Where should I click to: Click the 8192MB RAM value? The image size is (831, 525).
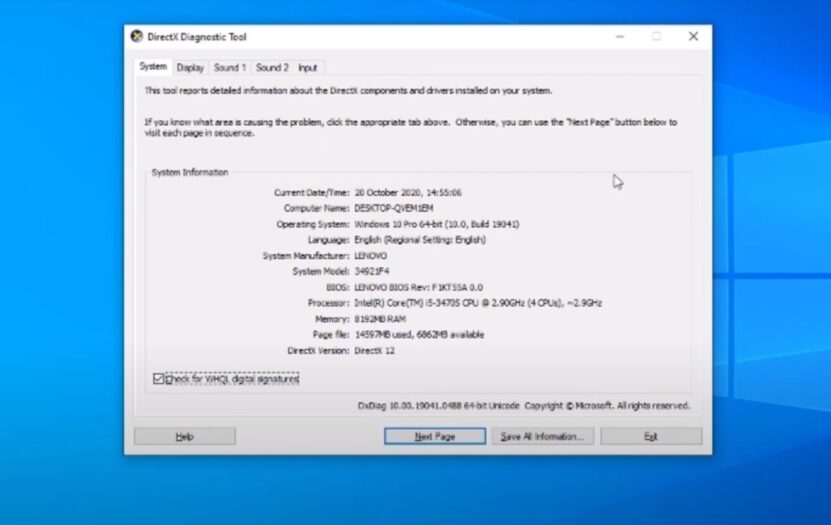click(380, 319)
